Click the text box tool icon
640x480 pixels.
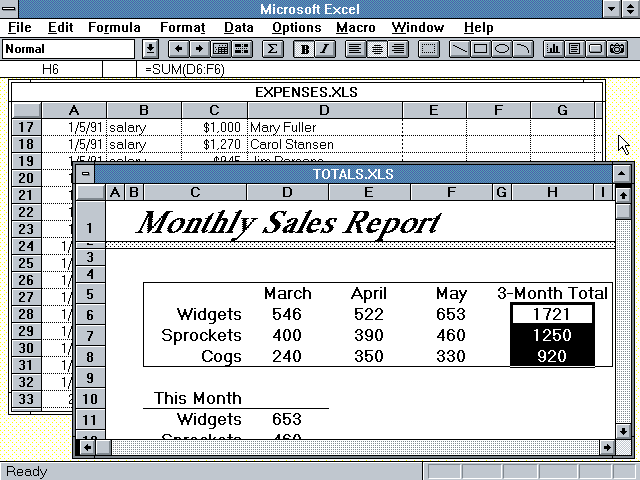tap(575, 48)
